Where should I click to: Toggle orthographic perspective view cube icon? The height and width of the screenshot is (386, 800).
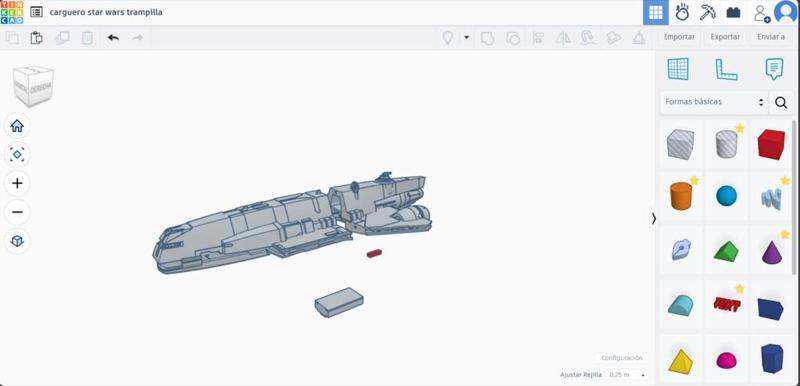(x=17, y=241)
